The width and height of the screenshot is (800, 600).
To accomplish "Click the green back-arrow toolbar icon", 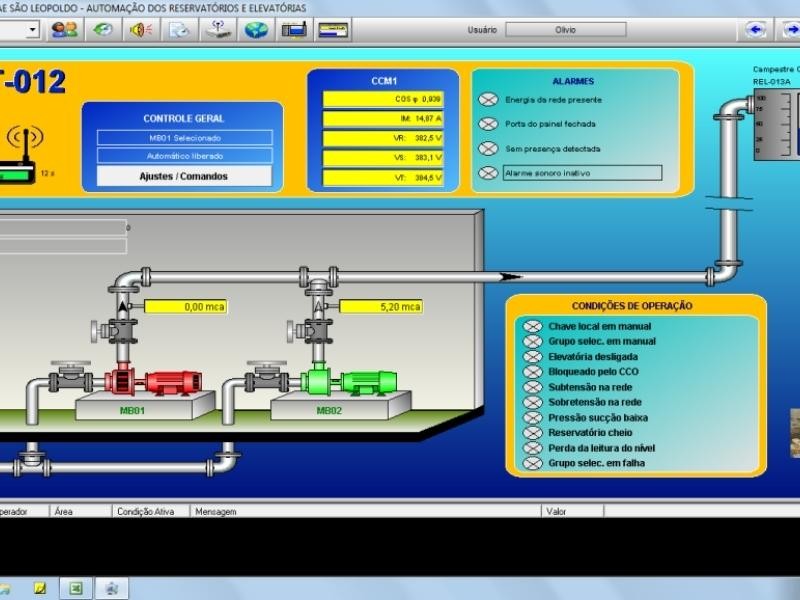I will [102, 30].
